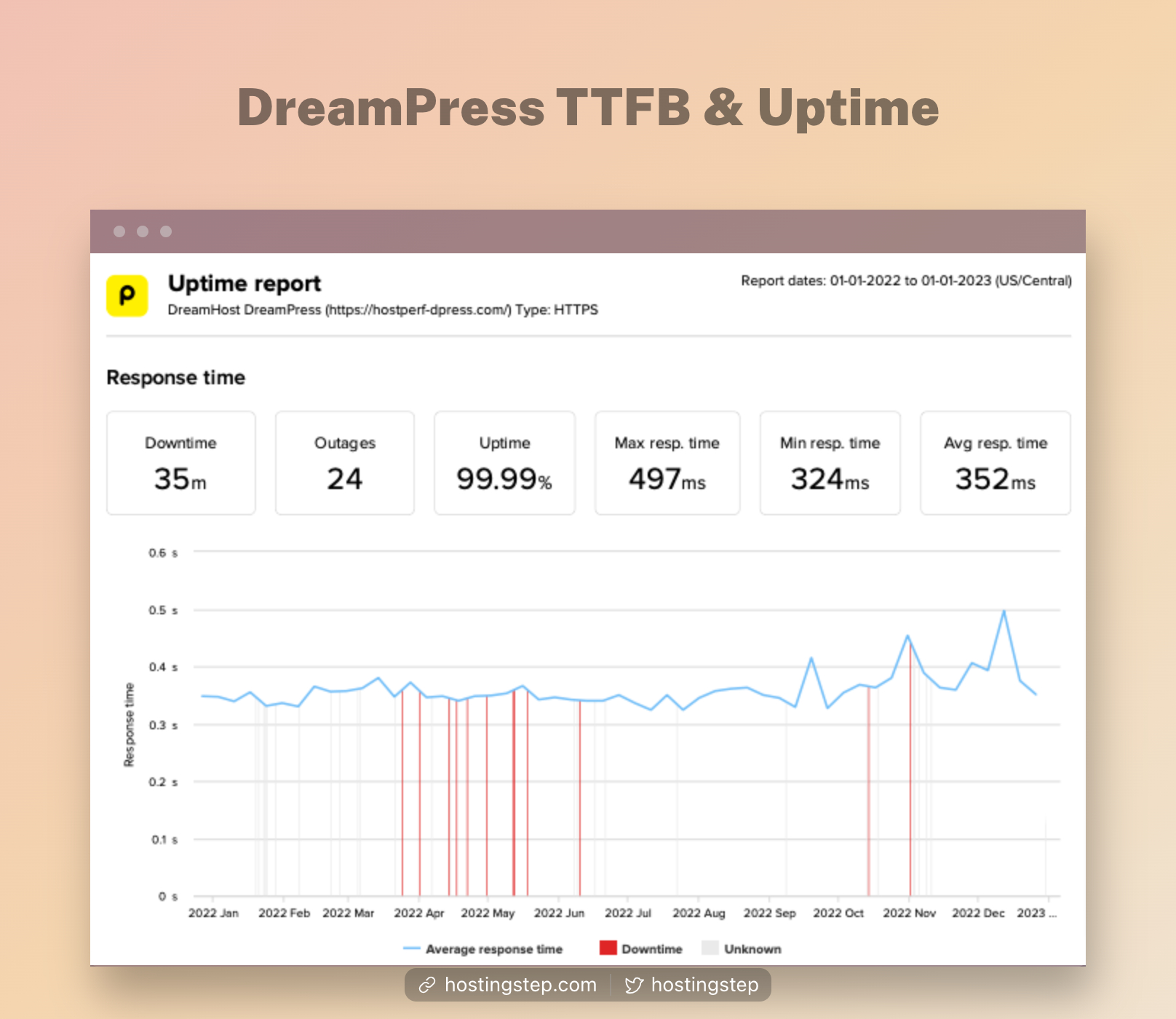
Task: Select the Outages 24 card
Action: pos(345,463)
